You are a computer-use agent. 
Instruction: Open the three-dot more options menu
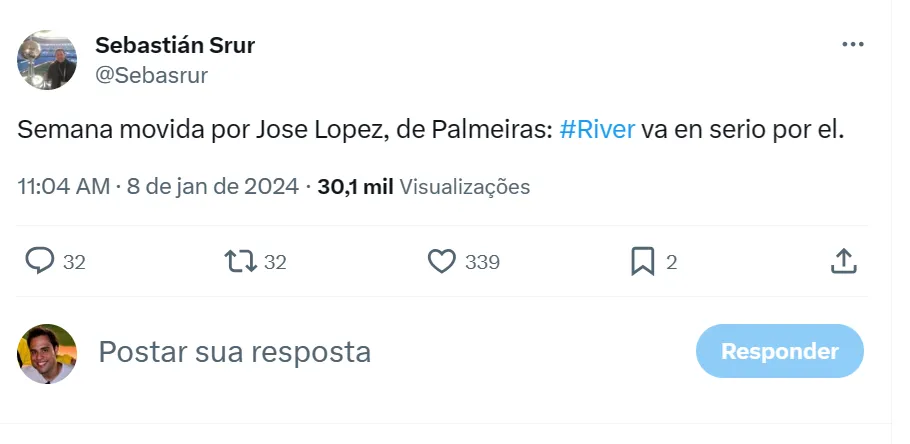pyautogui.click(x=852, y=44)
